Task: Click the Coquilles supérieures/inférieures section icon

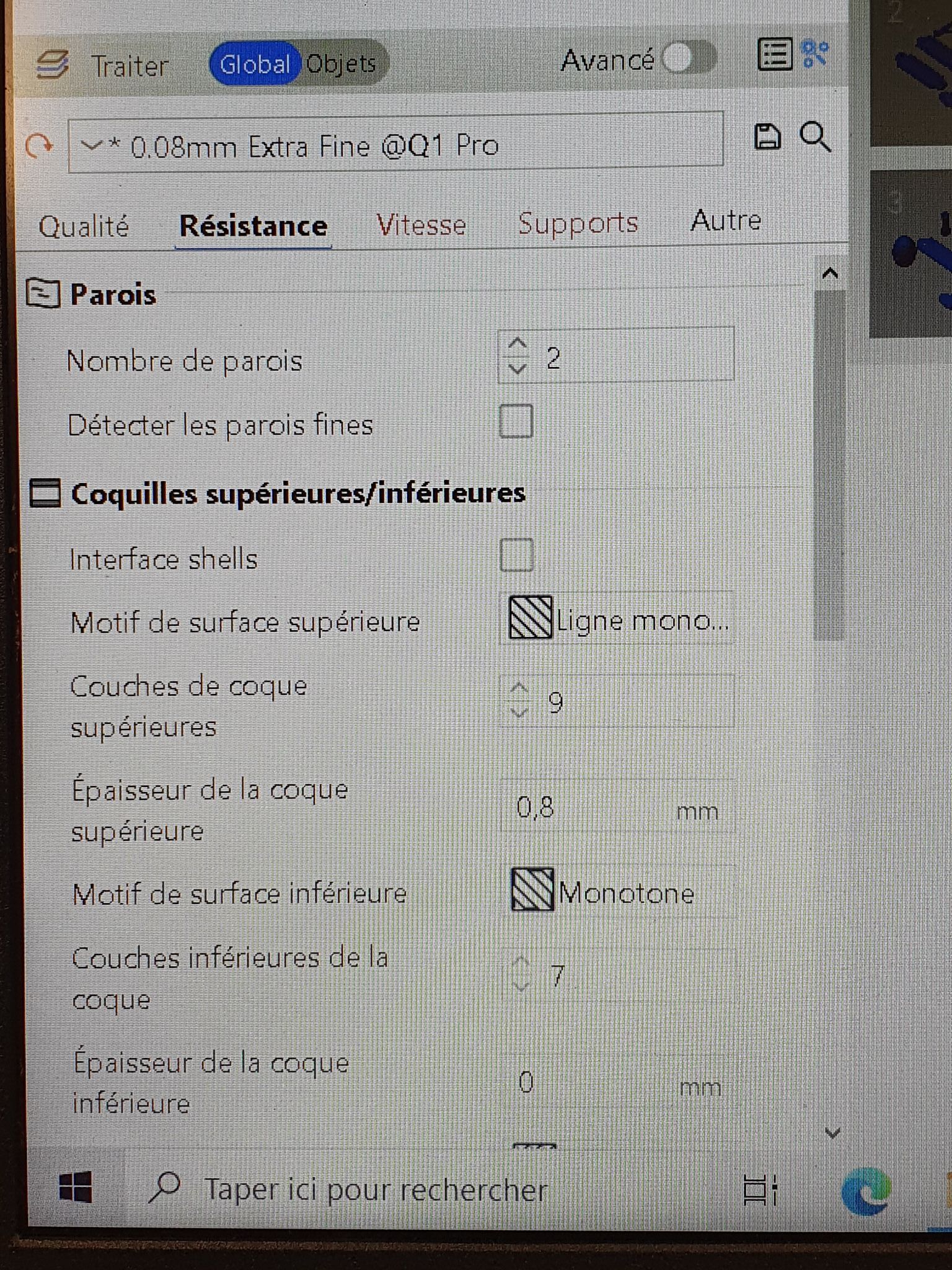Action: click(x=45, y=493)
